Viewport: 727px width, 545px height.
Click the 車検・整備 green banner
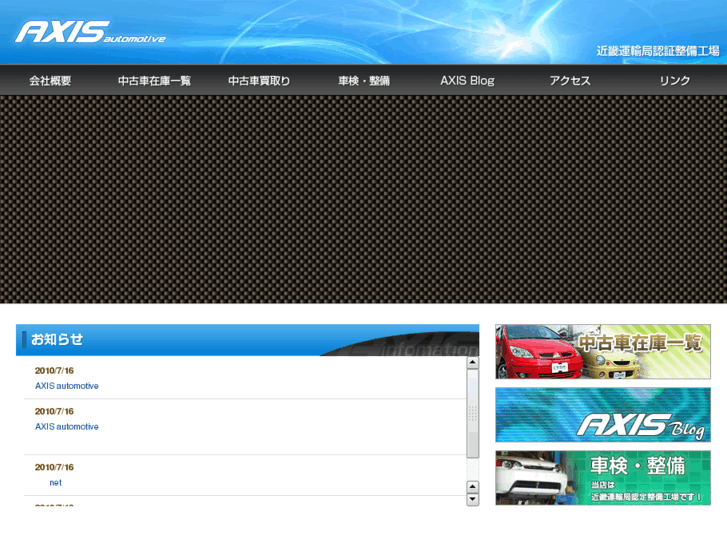pos(603,478)
